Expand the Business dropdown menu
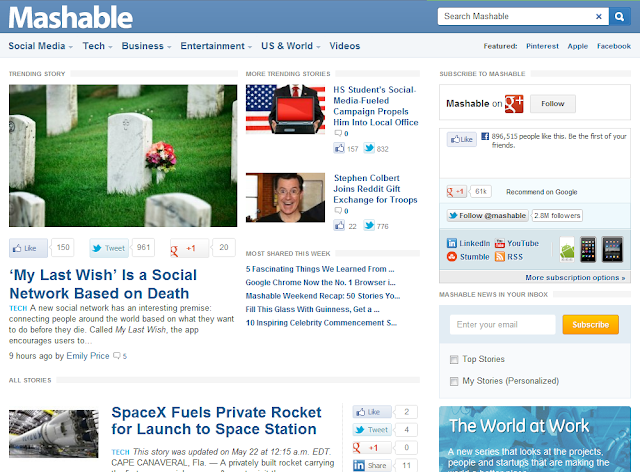Image resolution: width=640 pixels, height=472 pixels. click(146, 46)
